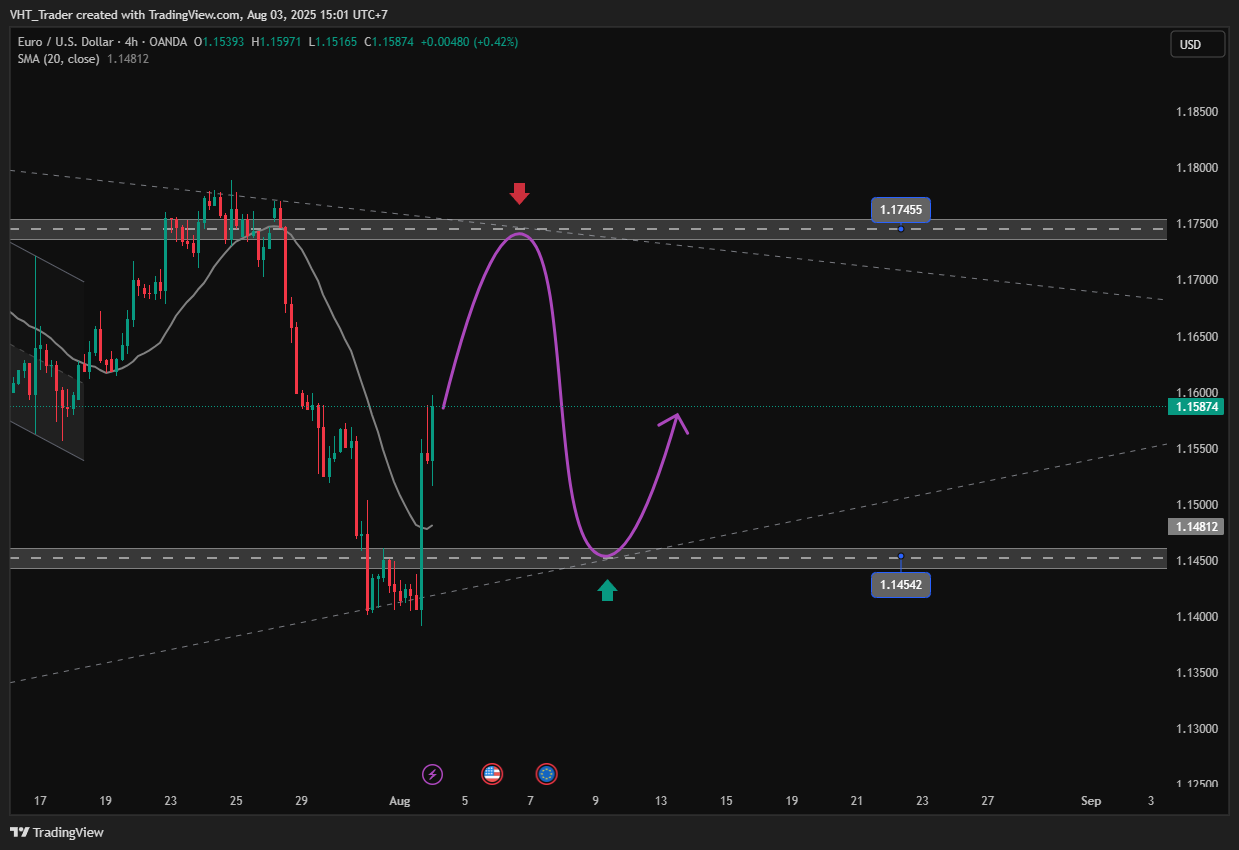The height and width of the screenshot is (850, 1239).
Task: Click date label 27 on time axis
Action: click(x=988, y=801)
